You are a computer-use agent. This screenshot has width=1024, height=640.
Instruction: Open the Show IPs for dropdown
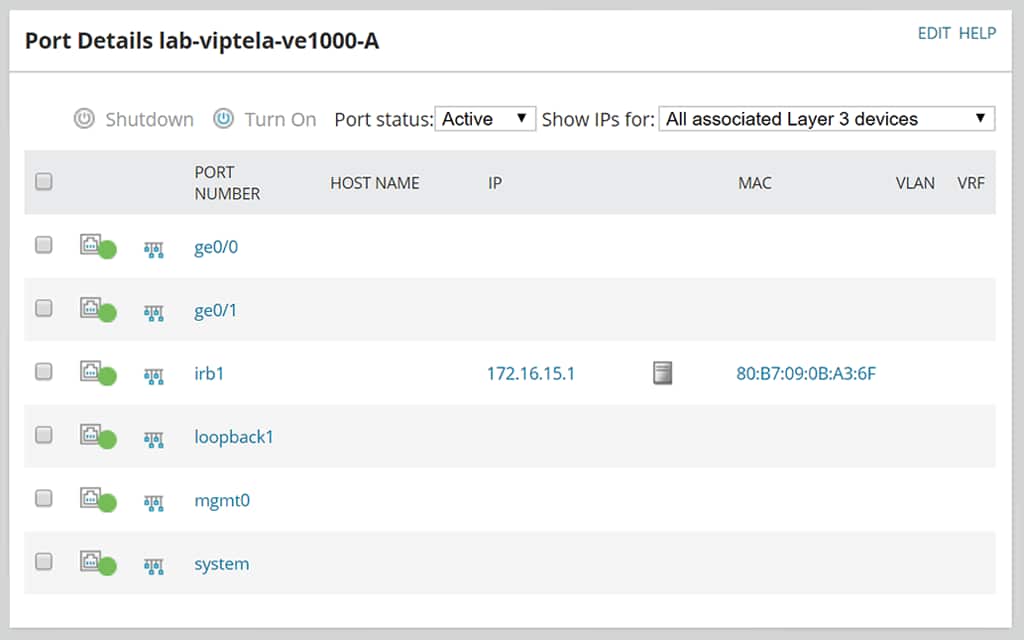(x=827, y=118)
